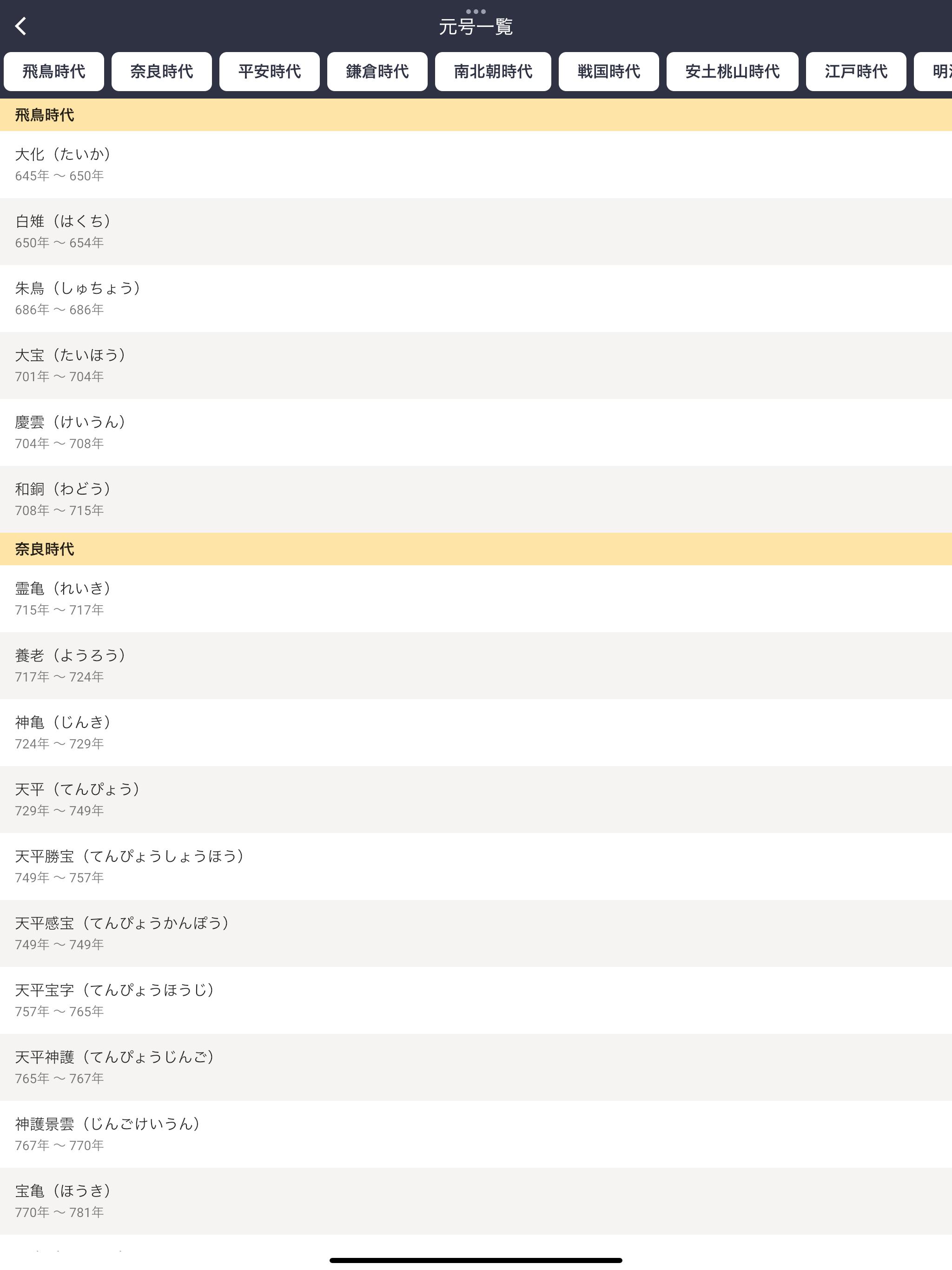Open the 天平 729年〜749年 row
Viewport: 952px width, 1270px height.
[476, 799]
